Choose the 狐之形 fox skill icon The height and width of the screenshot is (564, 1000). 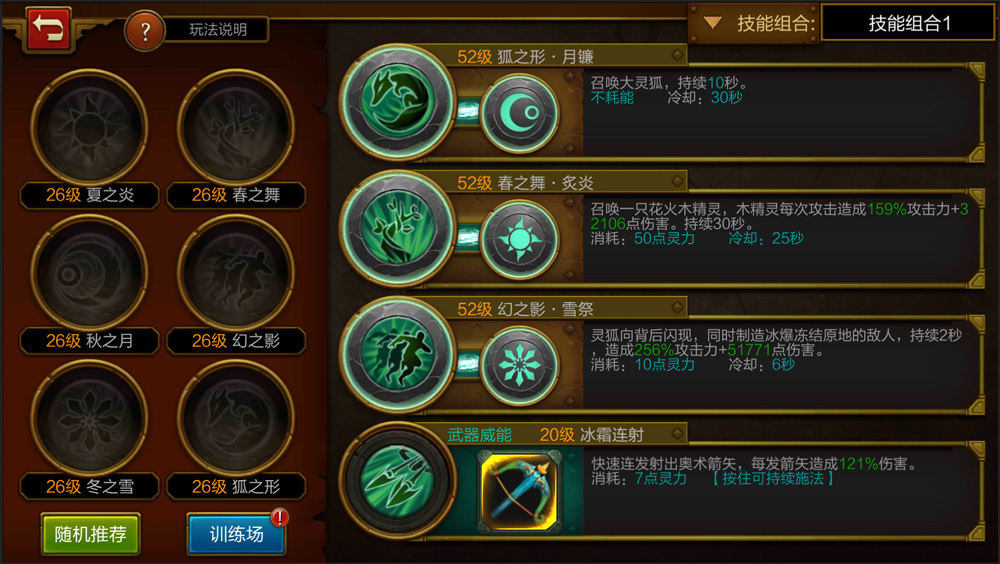tap(235, 419)
